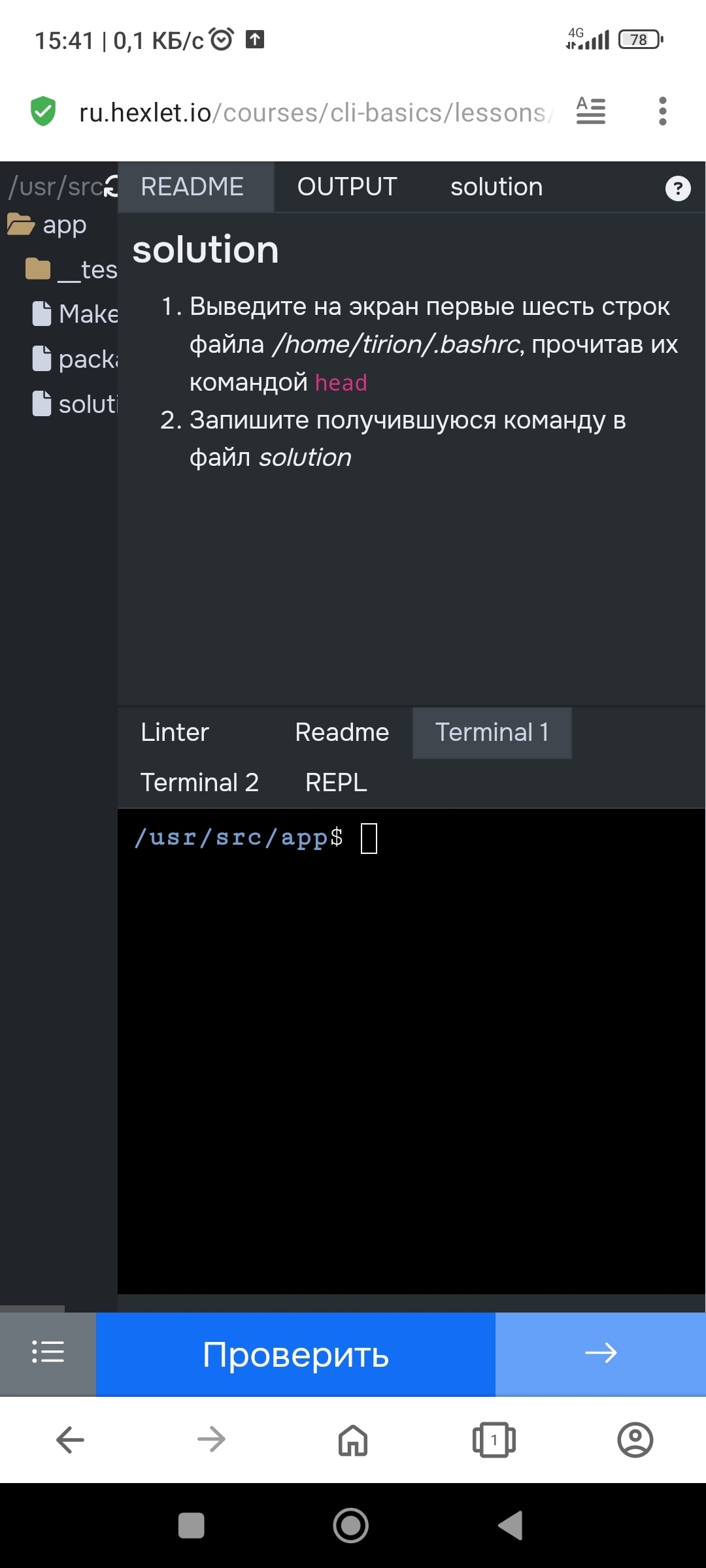Open the browser reader mode icon
This screenshot has height=1568, width=706.
click(590, 111)
